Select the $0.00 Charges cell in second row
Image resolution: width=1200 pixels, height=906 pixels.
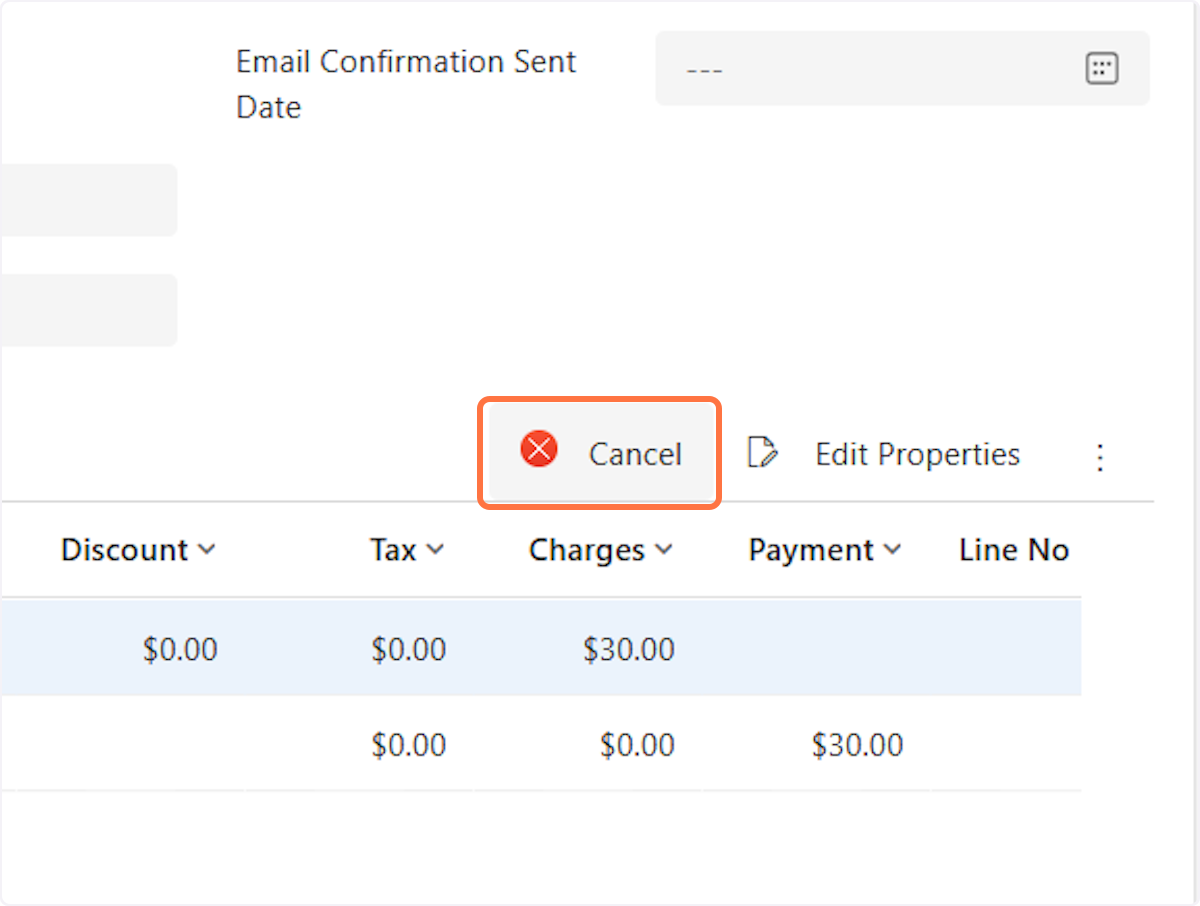(637, 745)
